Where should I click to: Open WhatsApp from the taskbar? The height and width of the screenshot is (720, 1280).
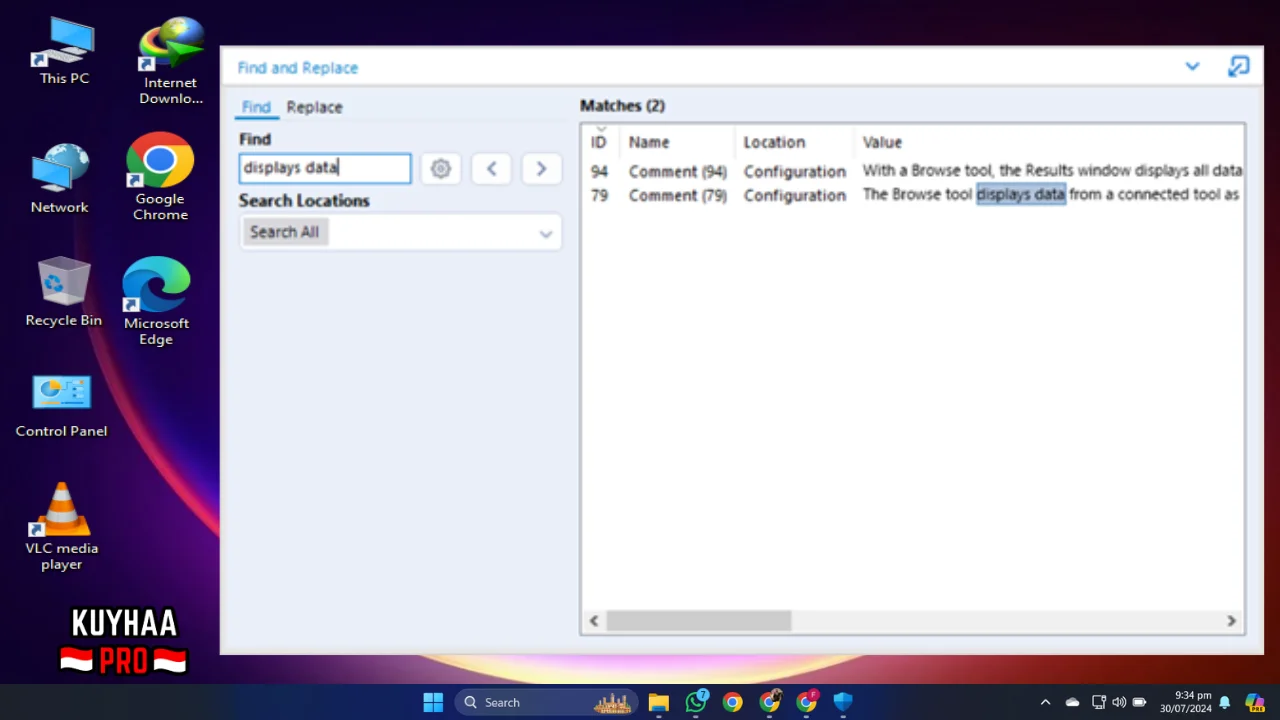[x=696, y=702]
